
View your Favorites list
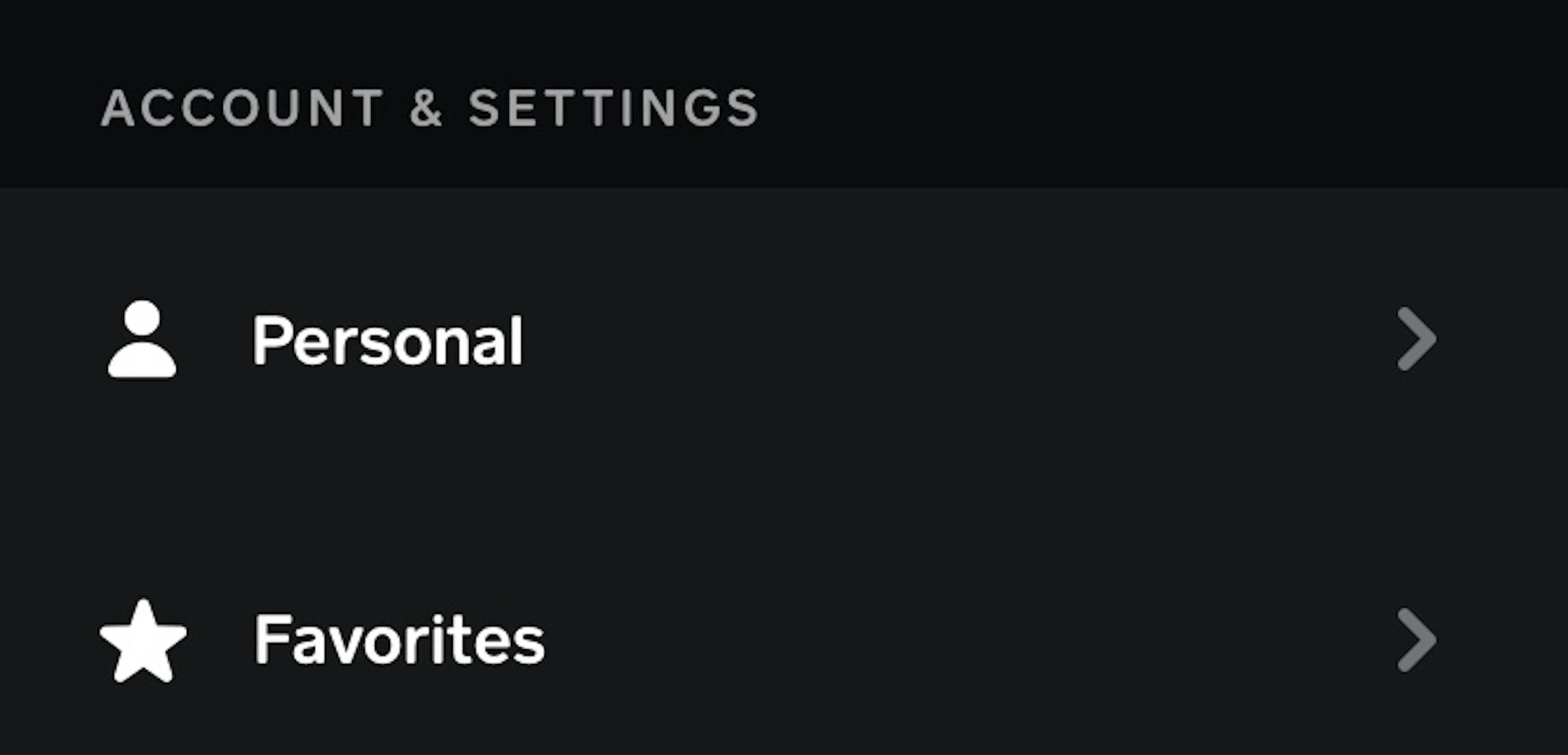click(399, 641)
